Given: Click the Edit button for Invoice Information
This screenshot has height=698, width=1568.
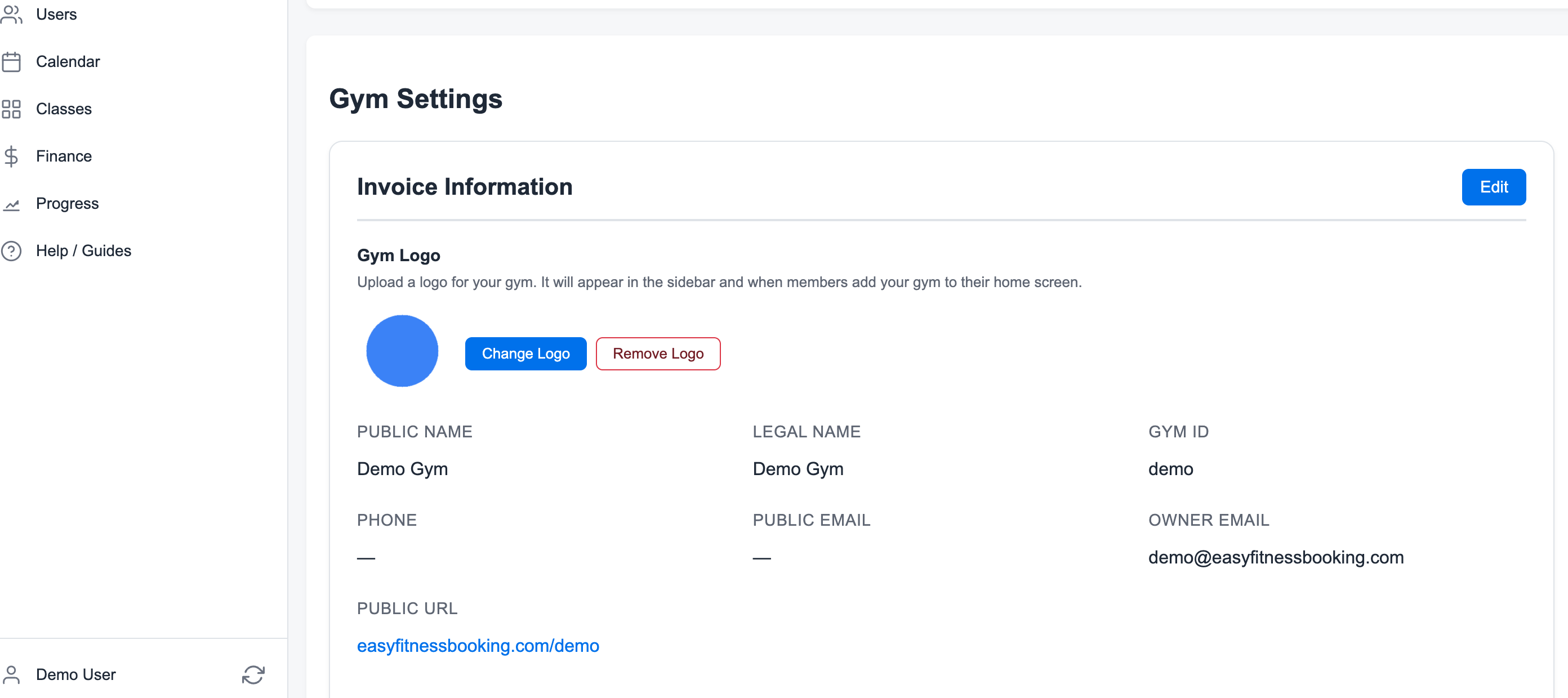Looking at the screenshot, I should (x=1493, y=187).
